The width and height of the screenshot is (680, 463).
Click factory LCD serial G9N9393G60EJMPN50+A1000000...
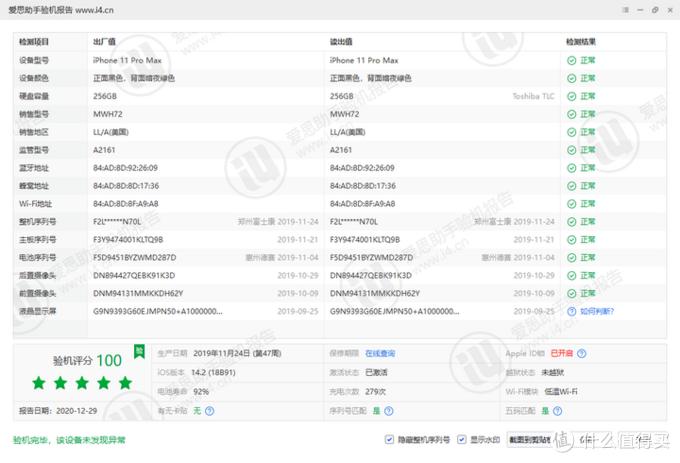click(158, 311)
